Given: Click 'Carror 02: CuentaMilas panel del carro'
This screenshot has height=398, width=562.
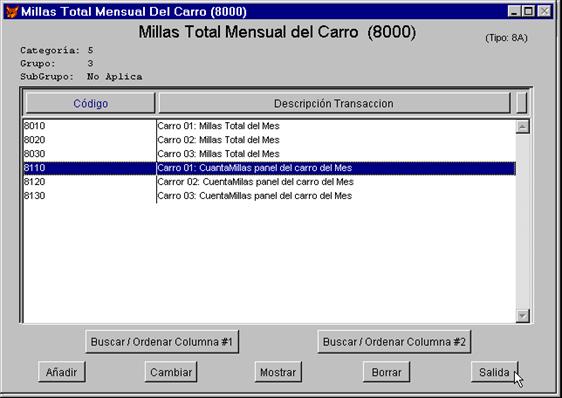Looking at the screenshot, I should point(256,182).
